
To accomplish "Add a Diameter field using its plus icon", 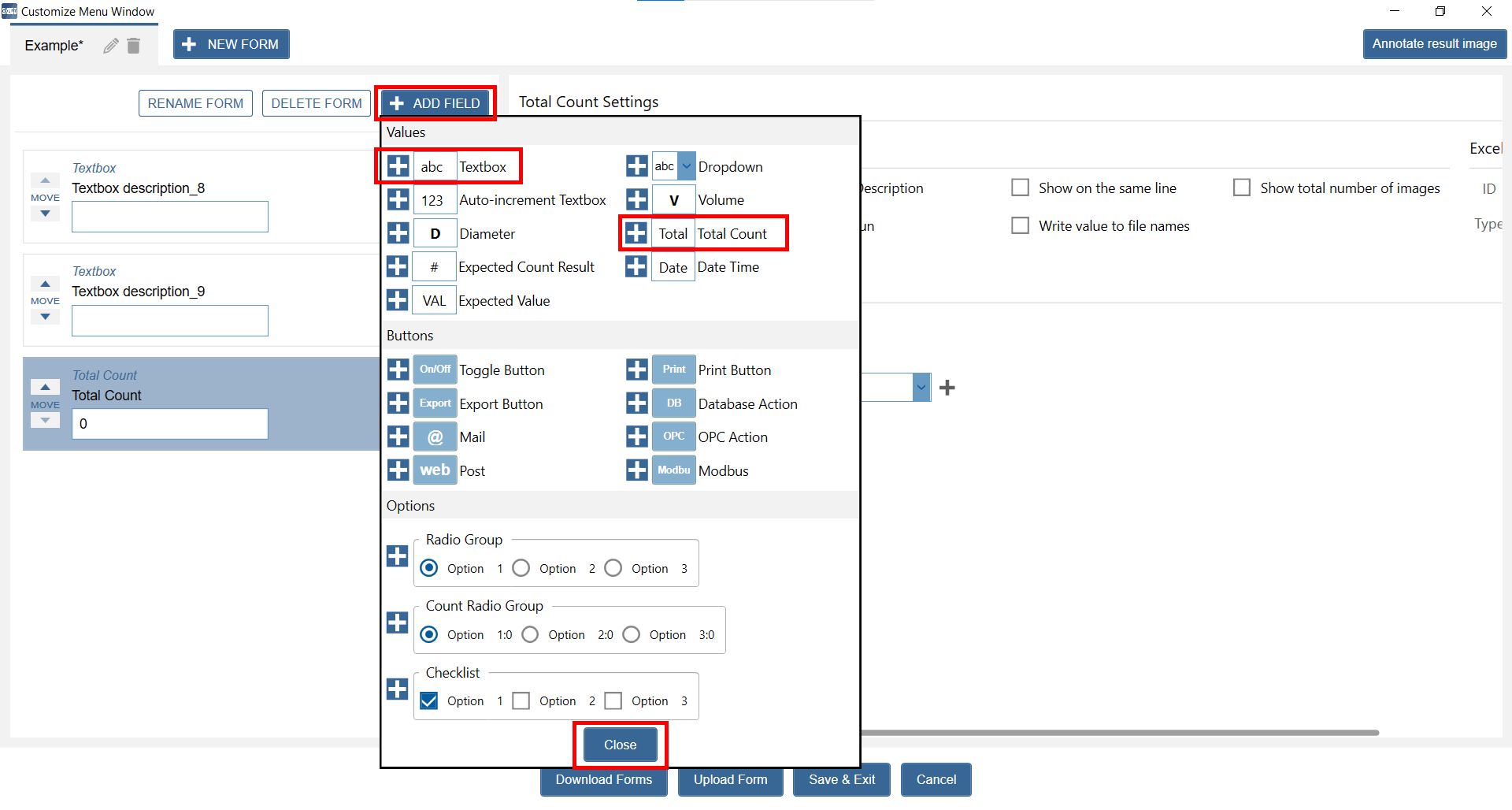I will [398, 233].
